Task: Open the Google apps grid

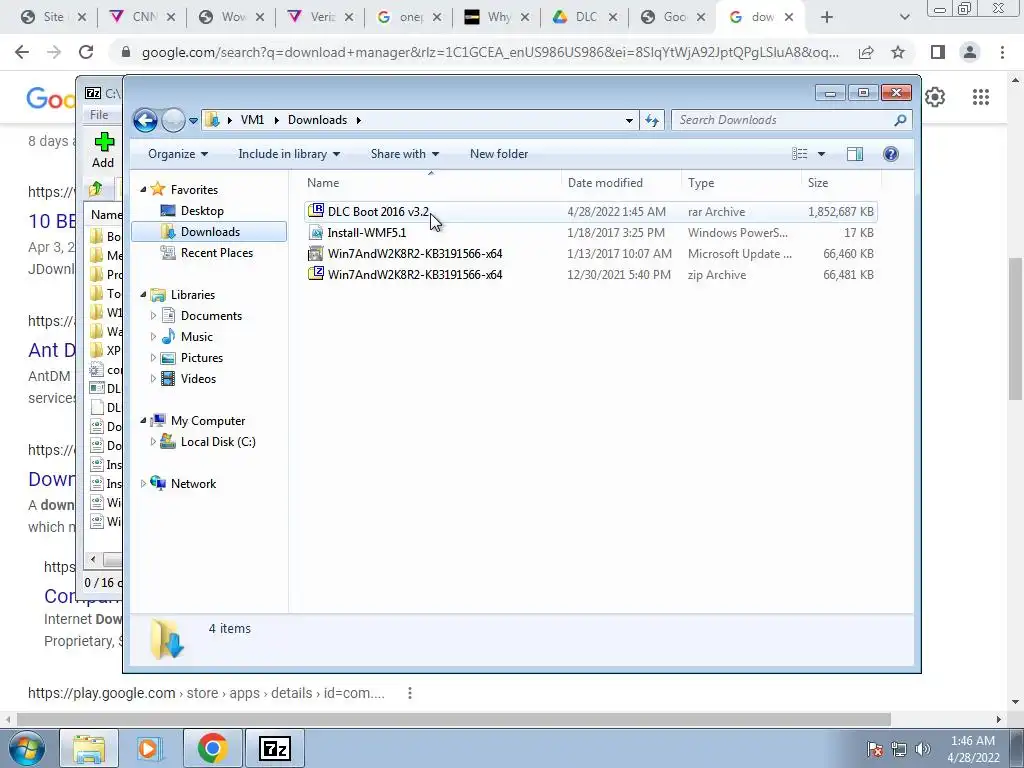Action: tap(981, 97)
